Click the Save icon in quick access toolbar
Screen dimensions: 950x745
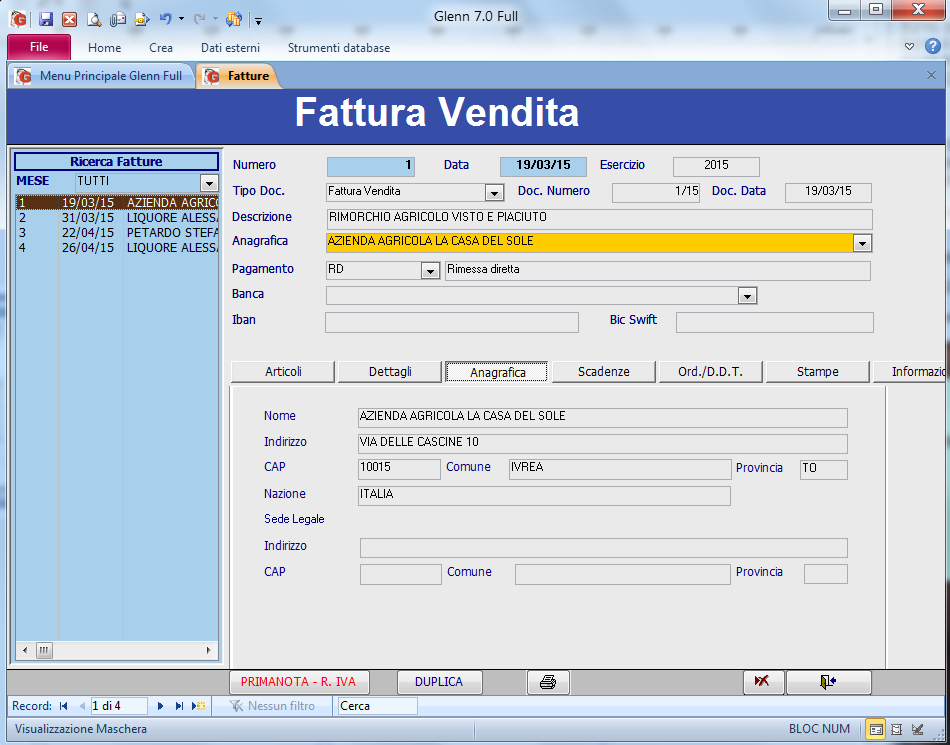tap(45, 19)
